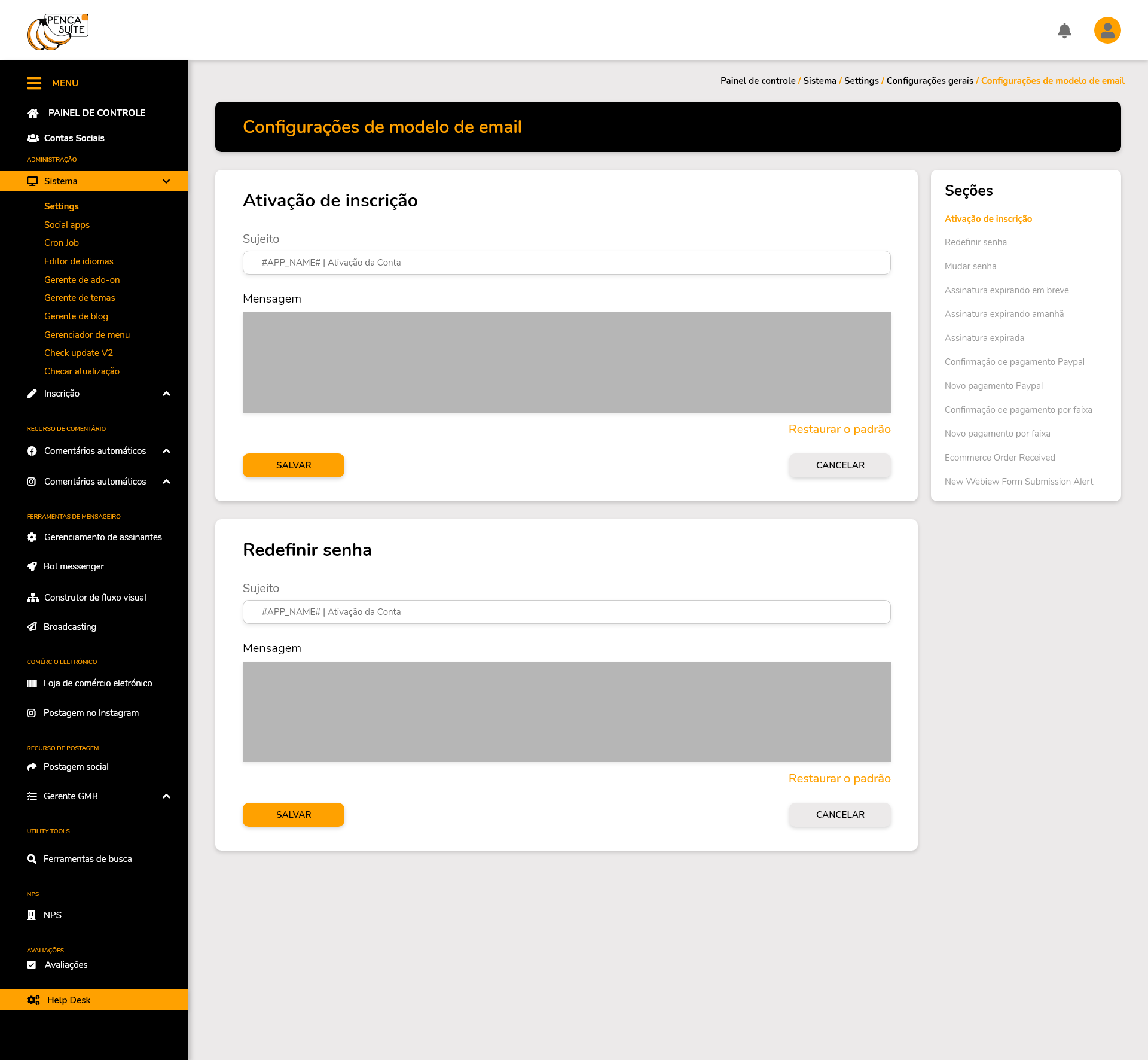This screenshot has height=1060, width=1148.
Task: Click the Sujeito field in Ativação de inscrição
Action: 566,263
